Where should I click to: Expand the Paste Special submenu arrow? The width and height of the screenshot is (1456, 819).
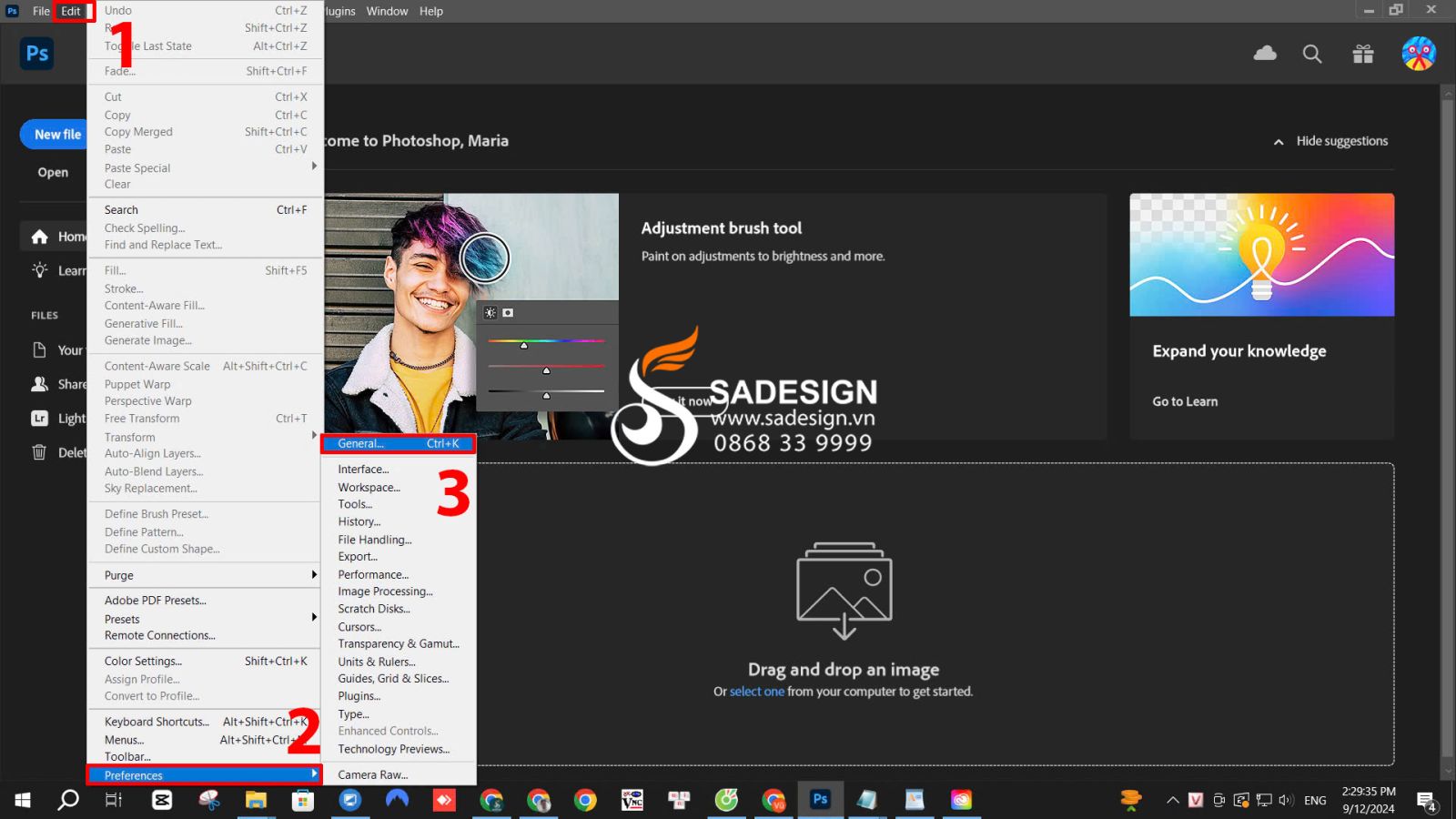(x=314, y=167)
